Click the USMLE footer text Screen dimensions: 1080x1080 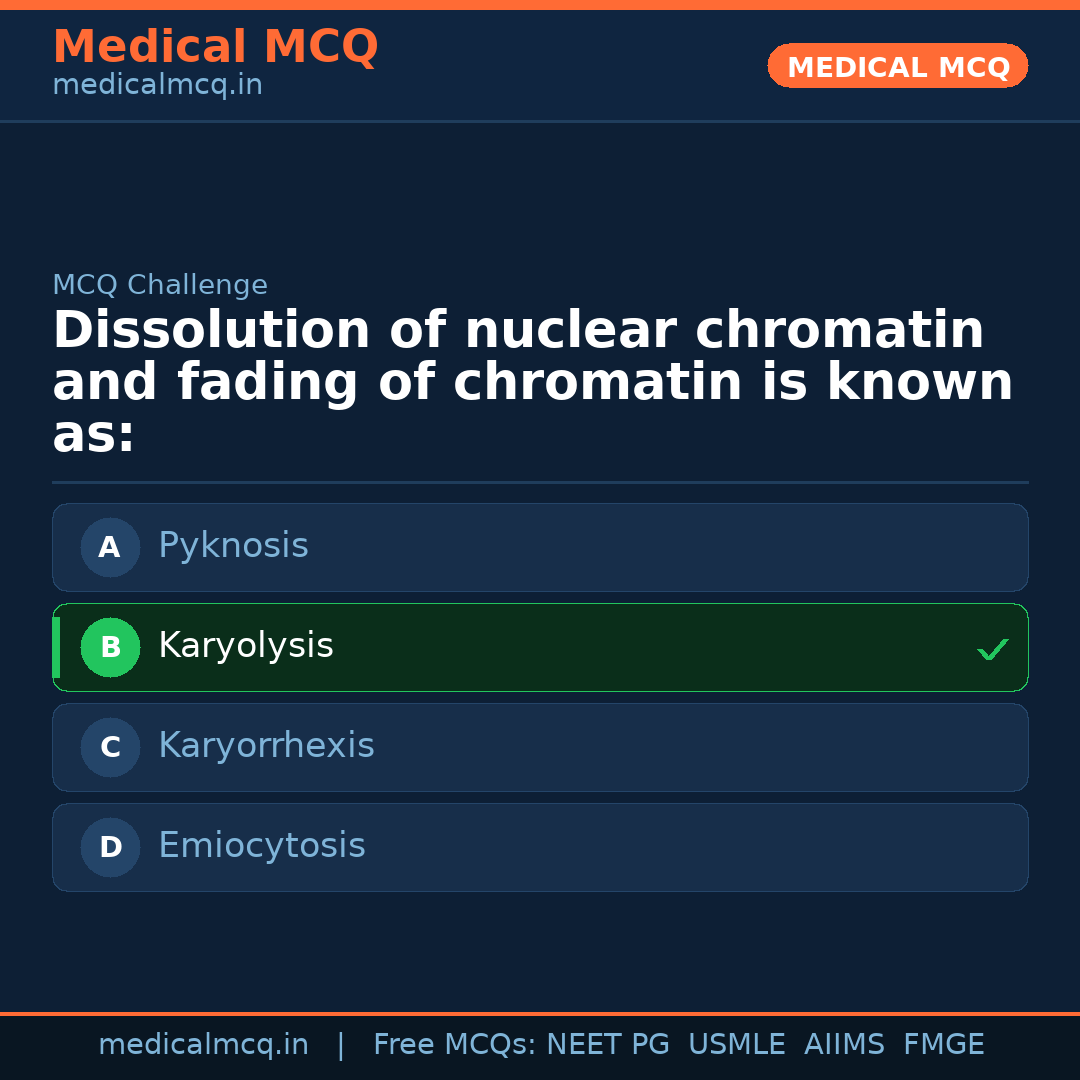pos(736,1045)
